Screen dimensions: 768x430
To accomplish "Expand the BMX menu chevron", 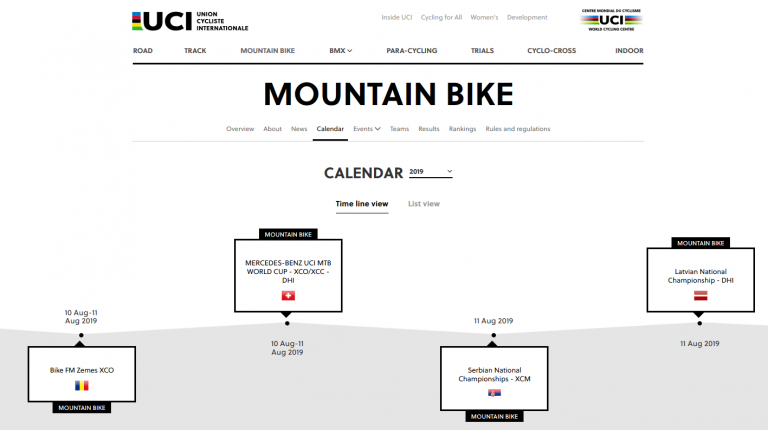I will point(350,50).
